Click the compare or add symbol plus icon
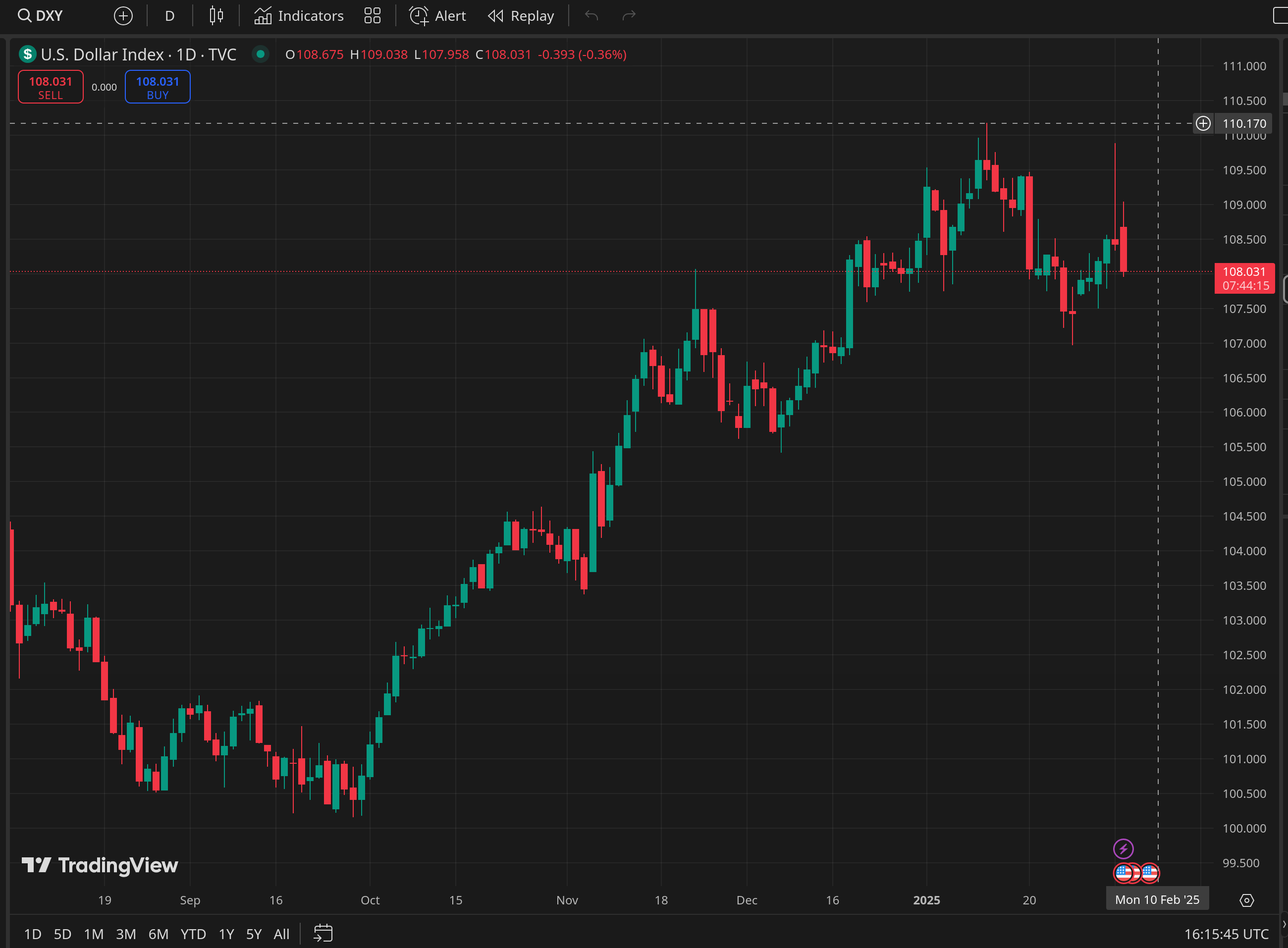Viewport: 1288px width, 948px height. pyautogui.click(x=123, y=16)
